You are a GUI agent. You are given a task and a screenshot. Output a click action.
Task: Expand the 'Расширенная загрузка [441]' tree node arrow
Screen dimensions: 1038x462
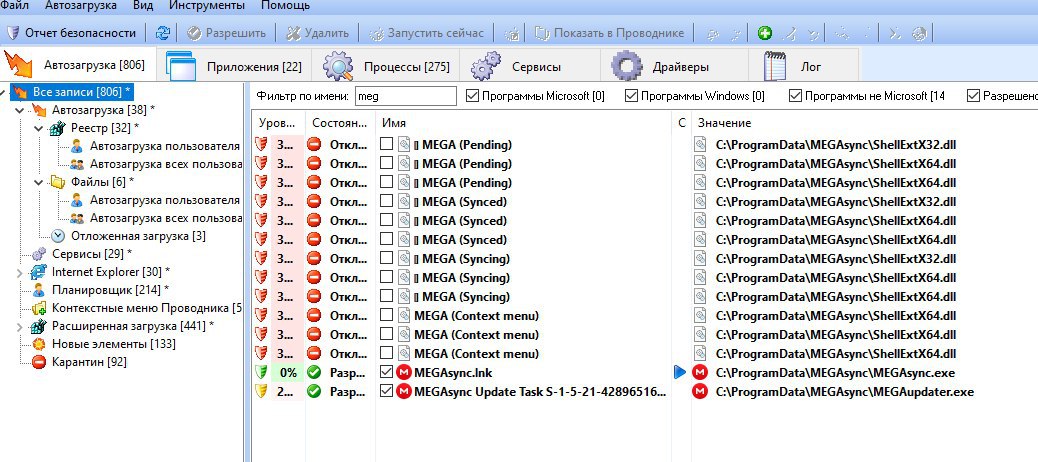click(19, 326)
